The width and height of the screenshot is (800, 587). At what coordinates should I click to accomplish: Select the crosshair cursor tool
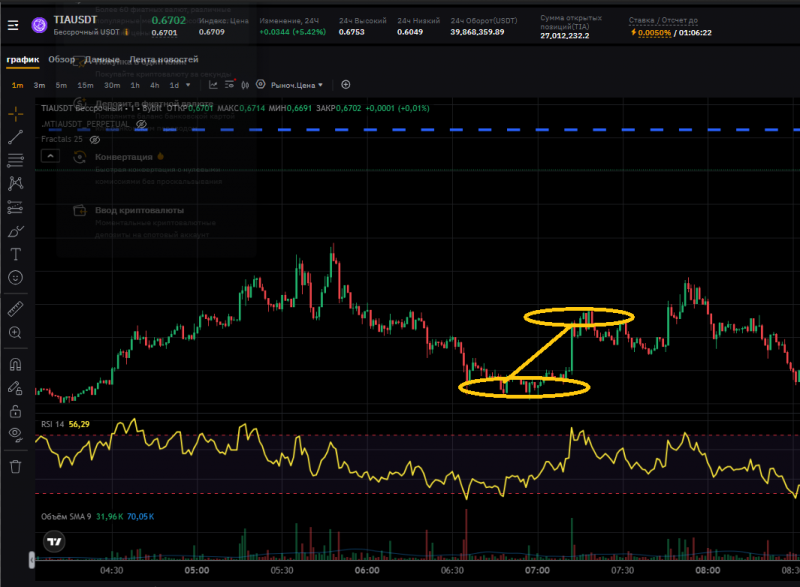coord(15,114)
